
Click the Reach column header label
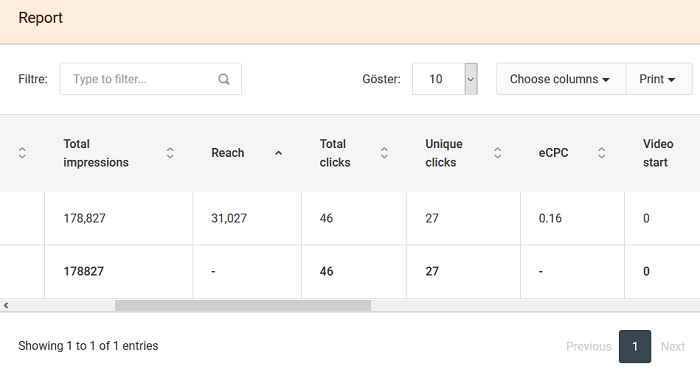228,153
